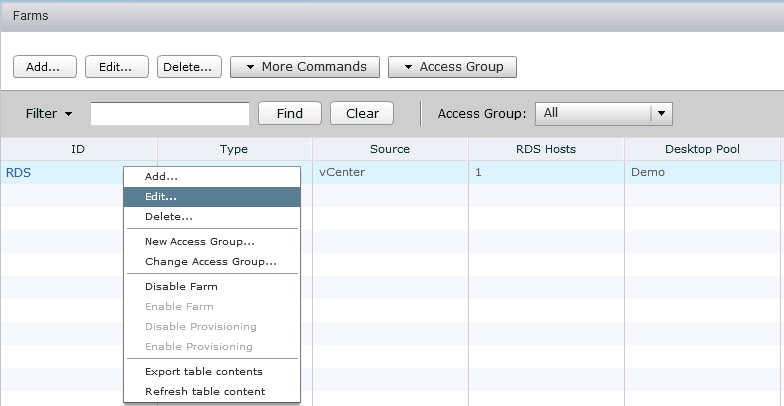Select Disable Farm in context menu
Image resolution: width=784 pixels, height=406 pixels.
point(180,287)
